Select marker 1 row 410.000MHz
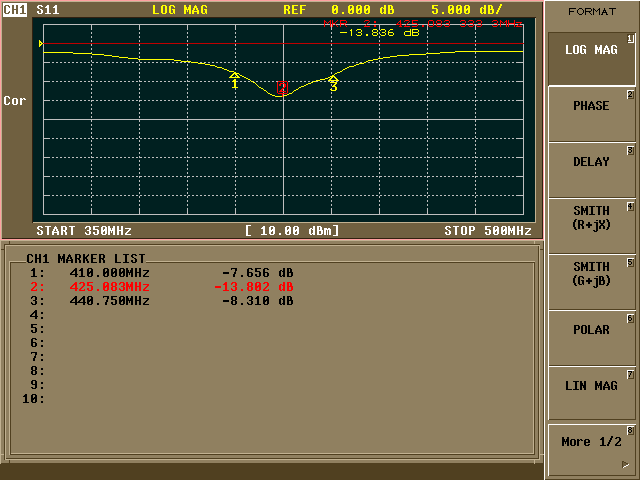 162,273
